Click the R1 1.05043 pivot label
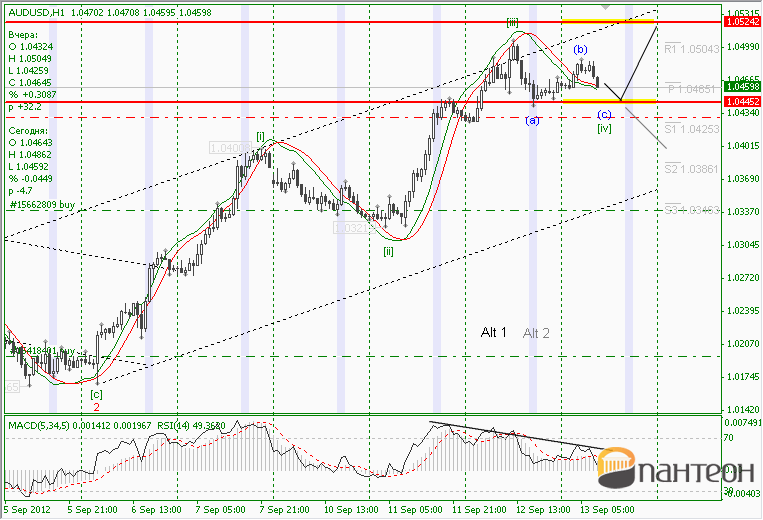Image resolution: width=763 pixels, height=520 pixels. tap(691, 49)
